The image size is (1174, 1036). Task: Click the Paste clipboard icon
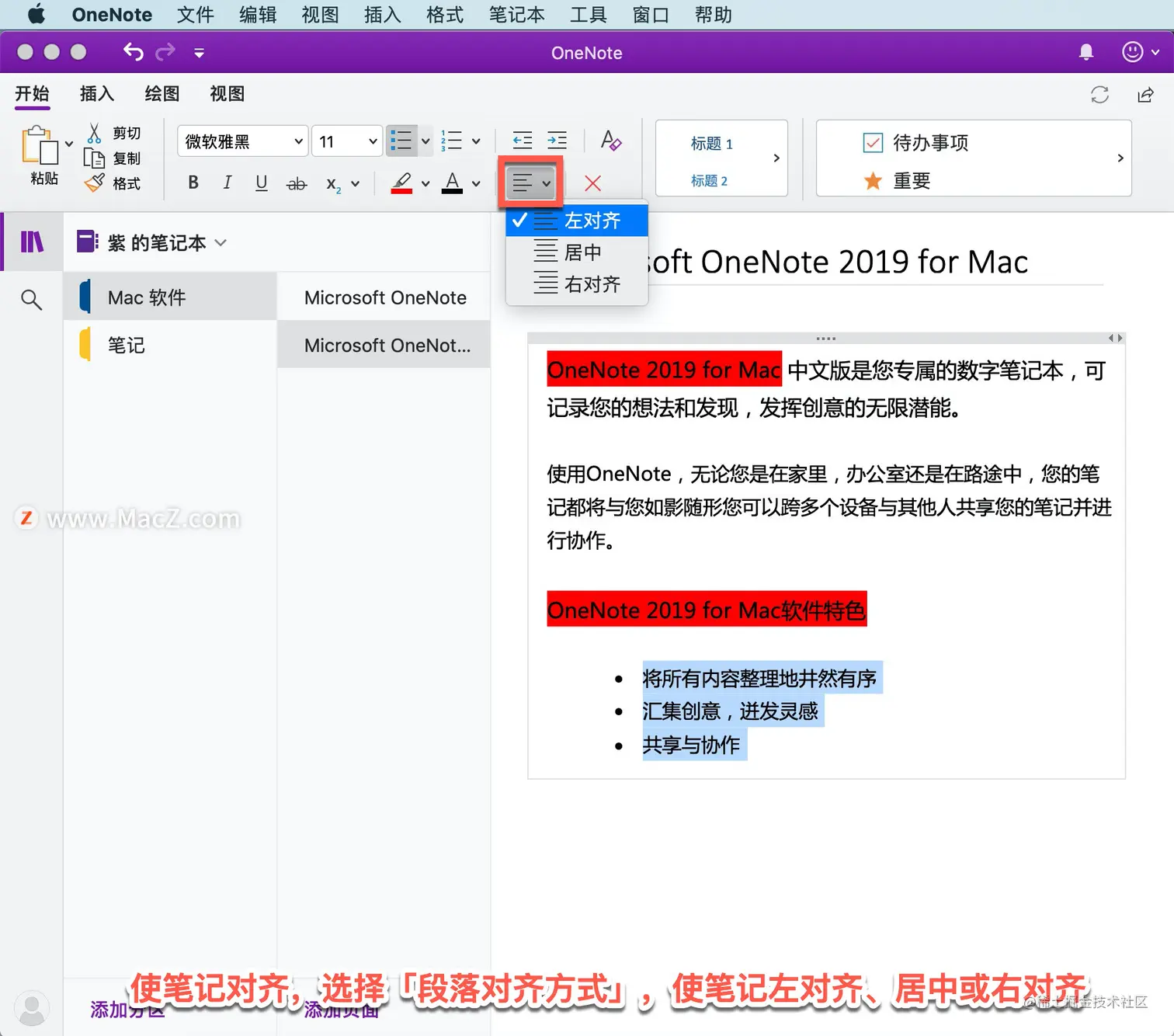pos(40,145)
